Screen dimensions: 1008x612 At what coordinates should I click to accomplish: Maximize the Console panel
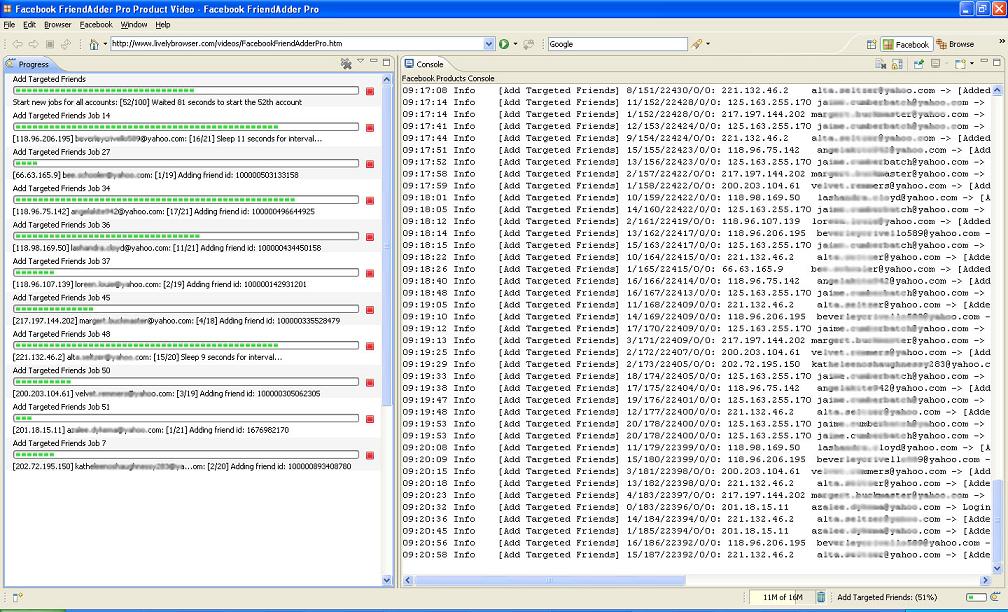pos(996,62)
